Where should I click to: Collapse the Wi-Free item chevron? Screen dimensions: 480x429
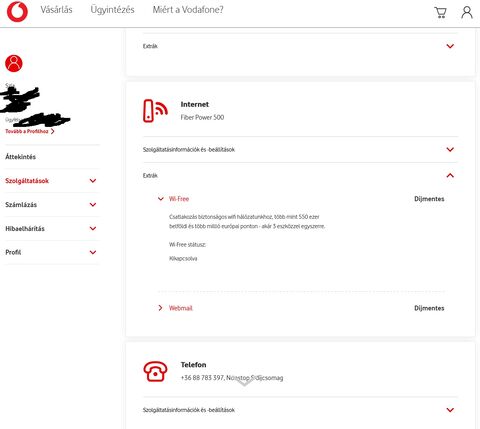click(161, 199)
